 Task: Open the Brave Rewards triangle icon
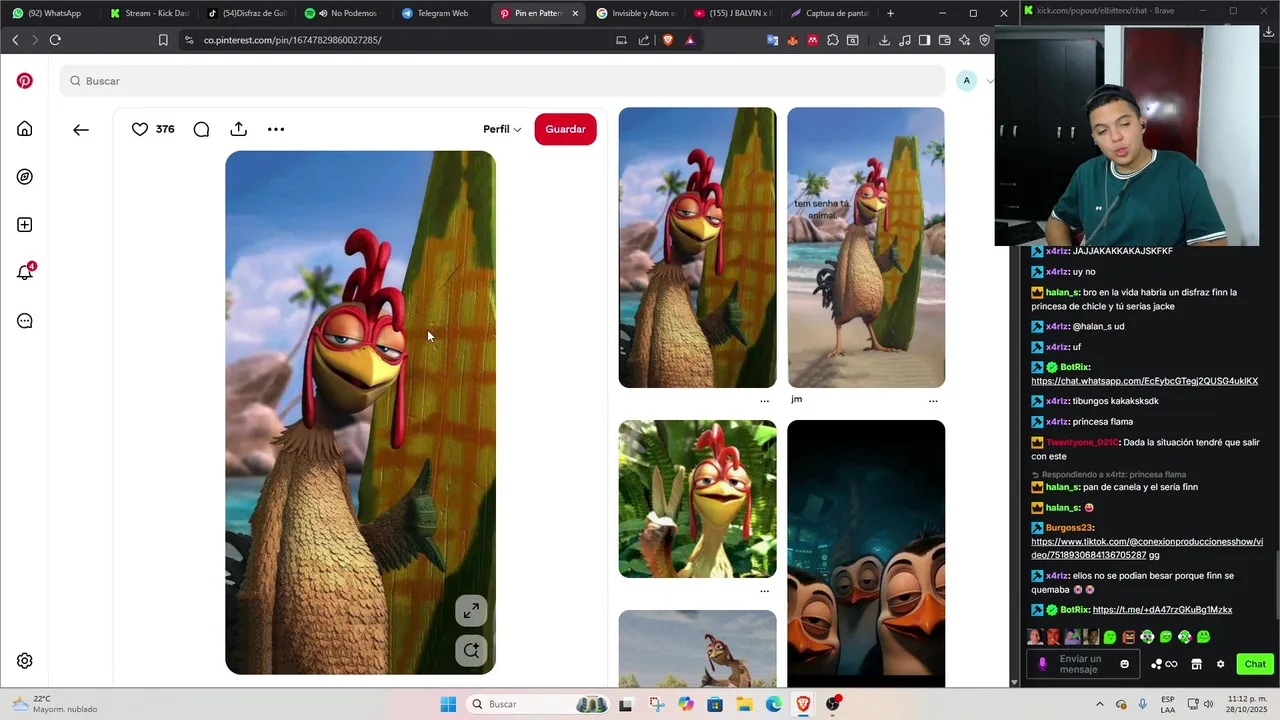(x=690, y=40)
